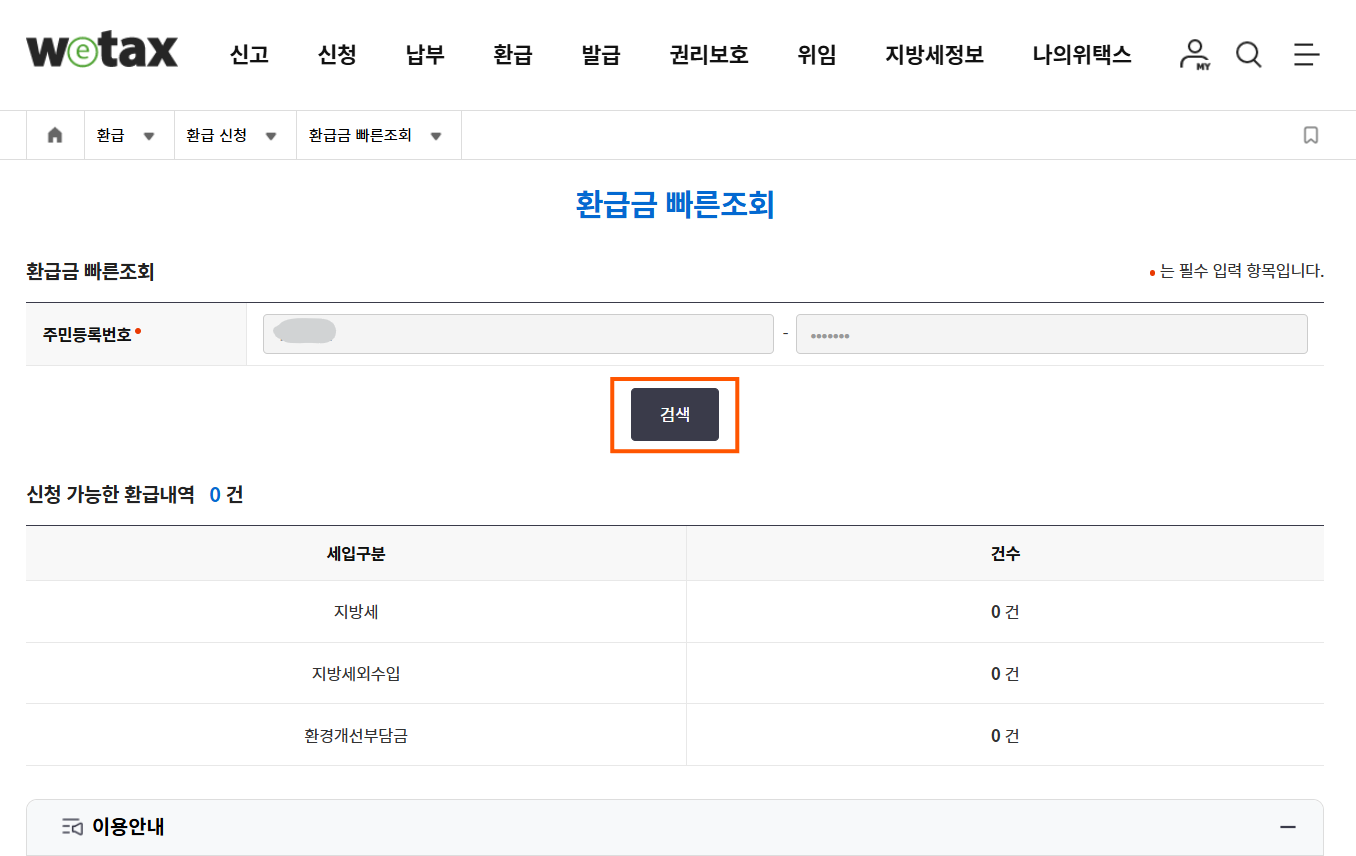This screenshot has height=856, width=1356.
Task: Click the 검색 search button
Action: click(675, 414)
